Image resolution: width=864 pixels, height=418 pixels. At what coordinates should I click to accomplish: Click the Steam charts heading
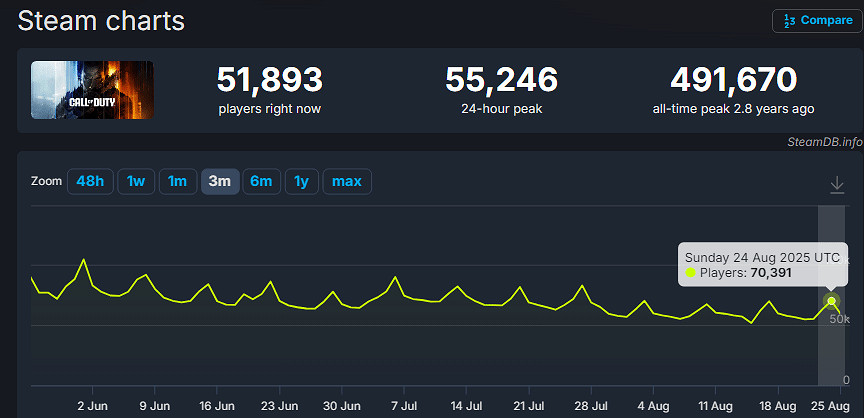(101, 20)
